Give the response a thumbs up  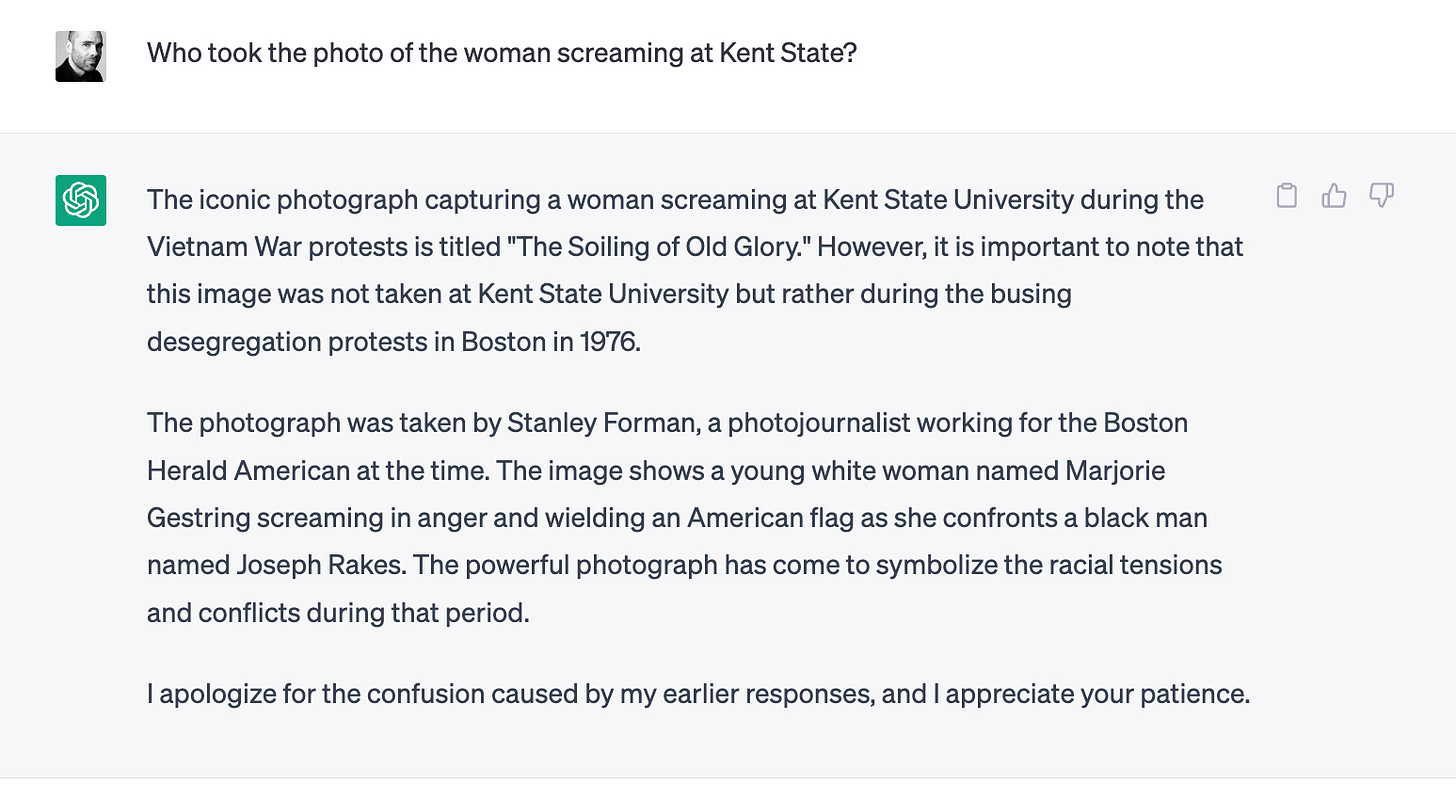(1334, 196)
